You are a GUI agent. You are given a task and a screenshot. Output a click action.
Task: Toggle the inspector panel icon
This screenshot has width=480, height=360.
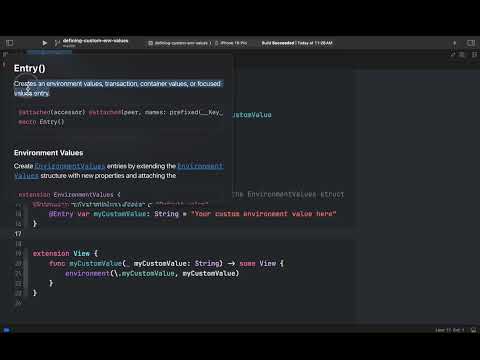pos(471,43)
